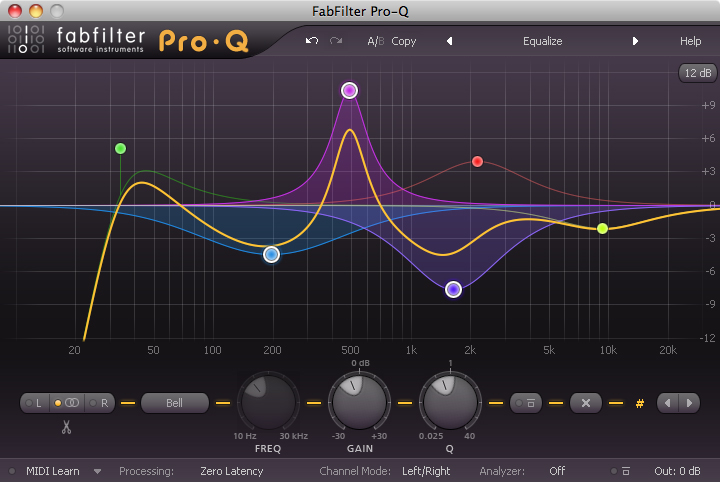Image resolution: width=720 pixels, height=482 pixels.
Task: Click the Undo arrow icon
Action: tap(312, 41)
